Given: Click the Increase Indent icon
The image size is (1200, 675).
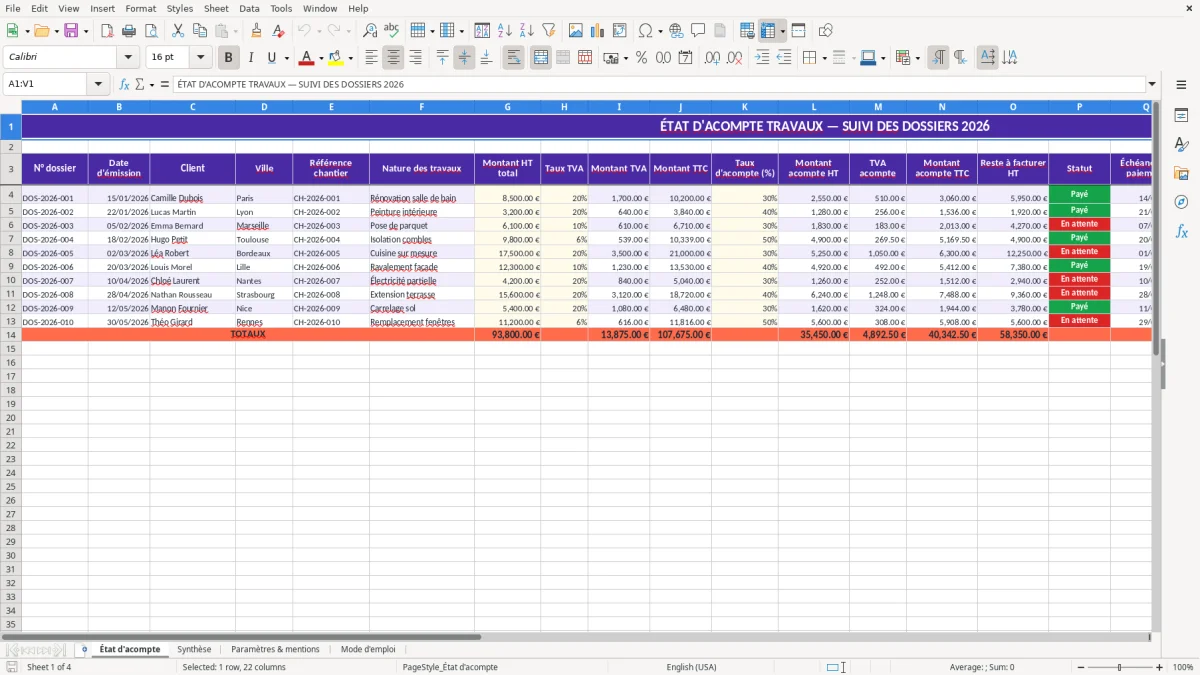Looking at the screenshot, I should [763, 58].
